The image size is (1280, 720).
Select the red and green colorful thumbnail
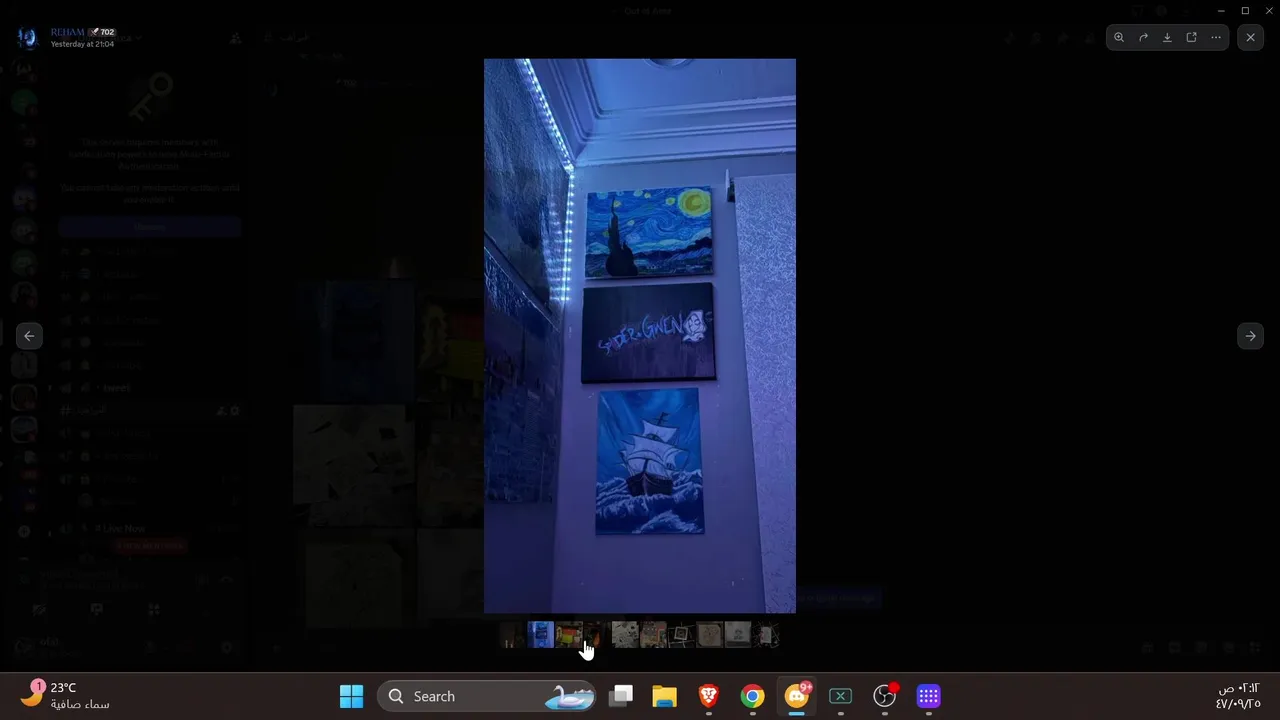point(569,634)
